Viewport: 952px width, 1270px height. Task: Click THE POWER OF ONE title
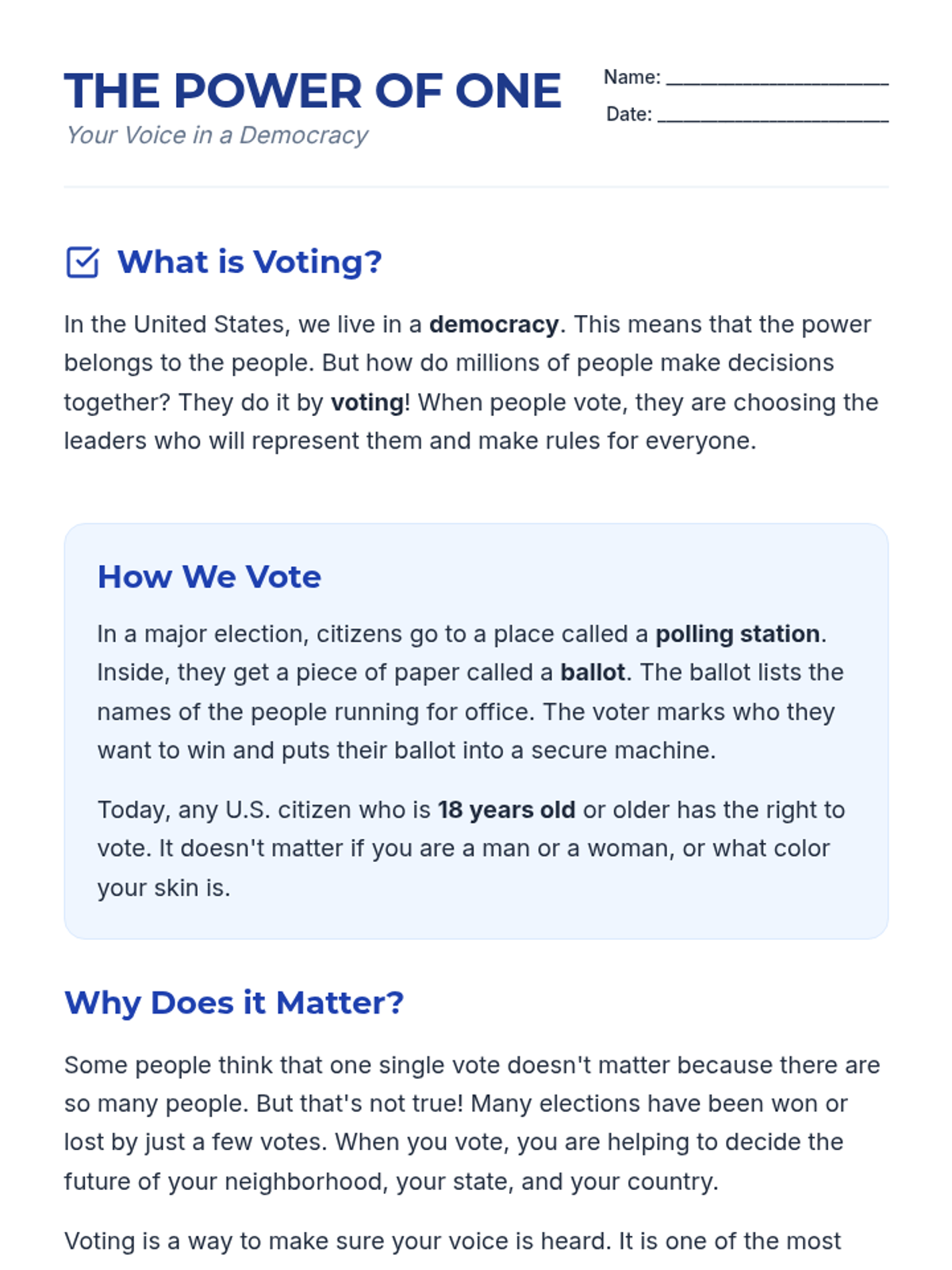click(313, 90)
